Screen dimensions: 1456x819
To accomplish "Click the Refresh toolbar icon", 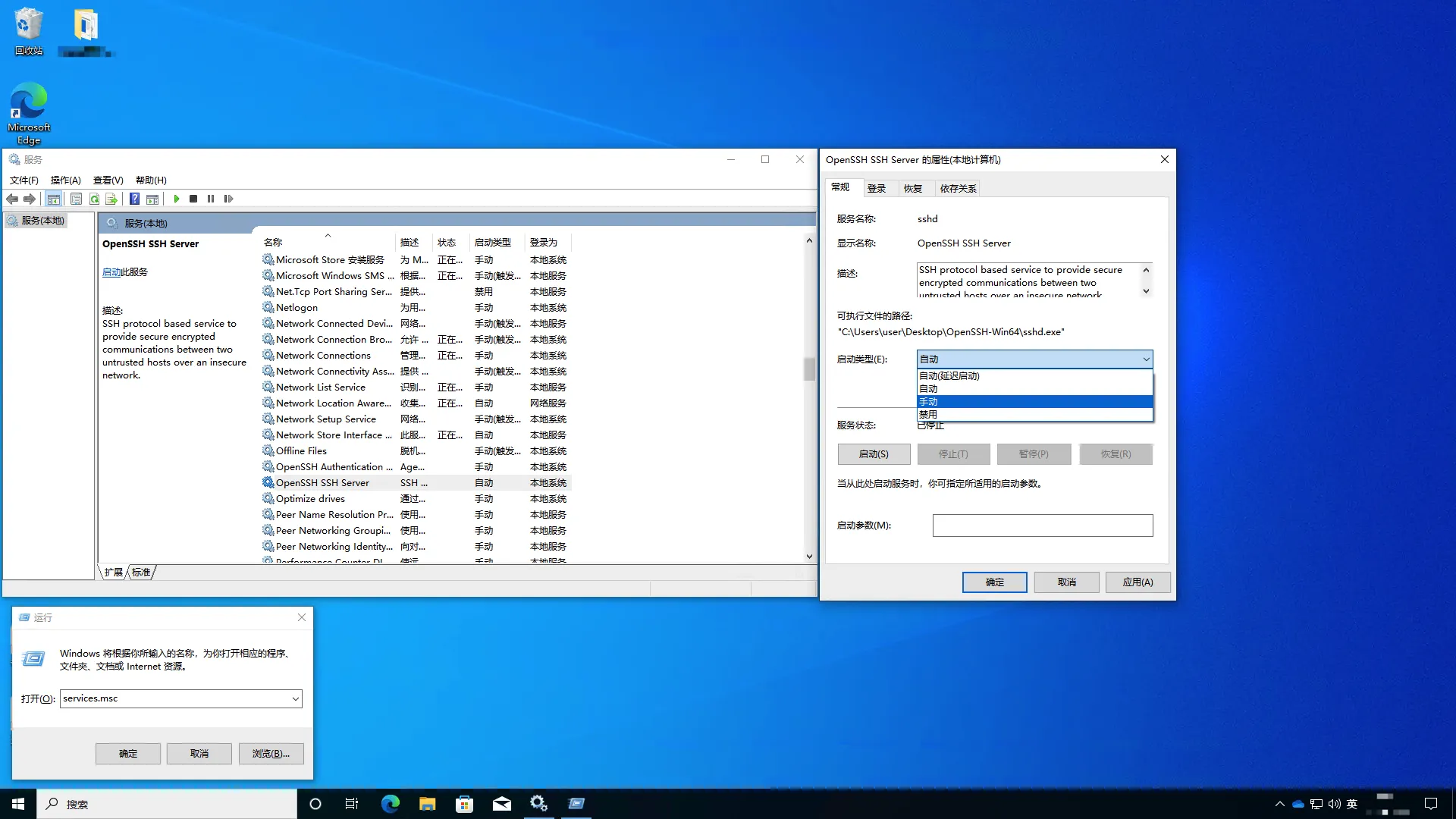I will [94, 199].
